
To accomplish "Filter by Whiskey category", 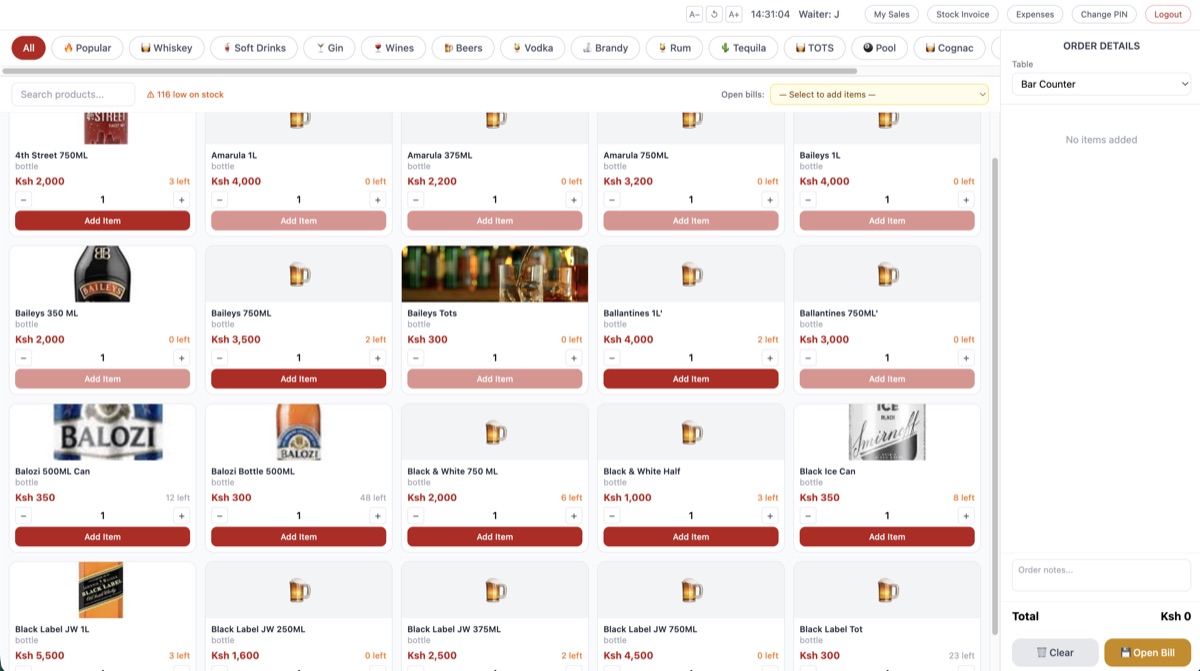I will coord(167,48).
